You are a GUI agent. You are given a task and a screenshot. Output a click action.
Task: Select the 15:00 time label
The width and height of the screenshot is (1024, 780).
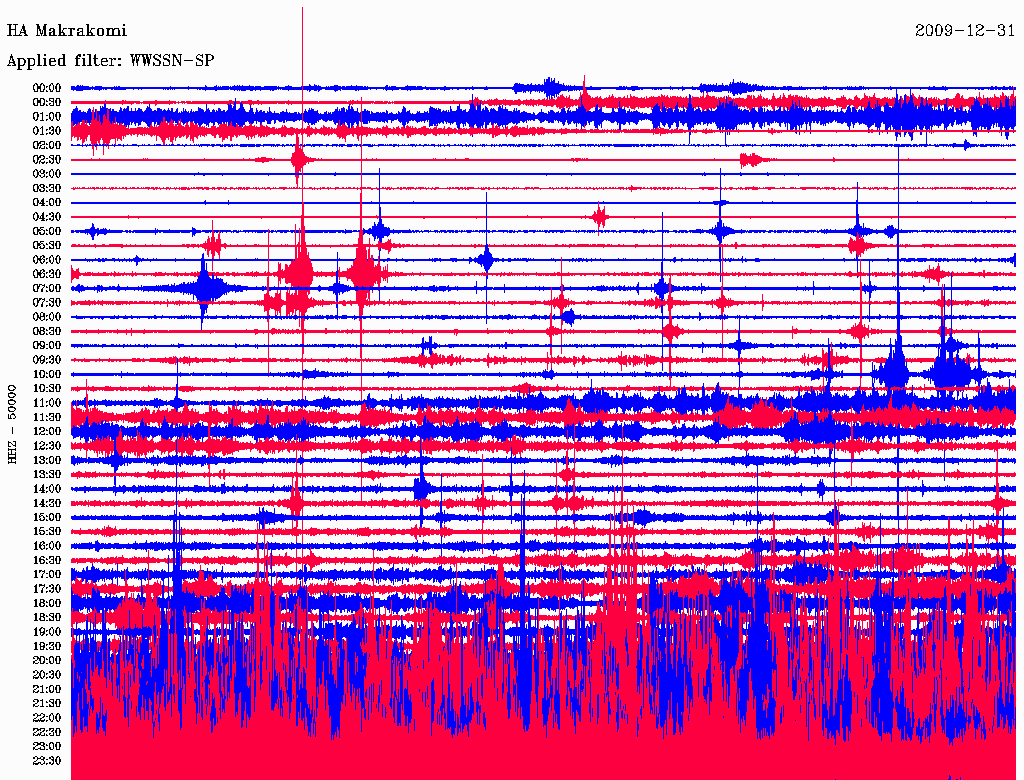(47, 517)
